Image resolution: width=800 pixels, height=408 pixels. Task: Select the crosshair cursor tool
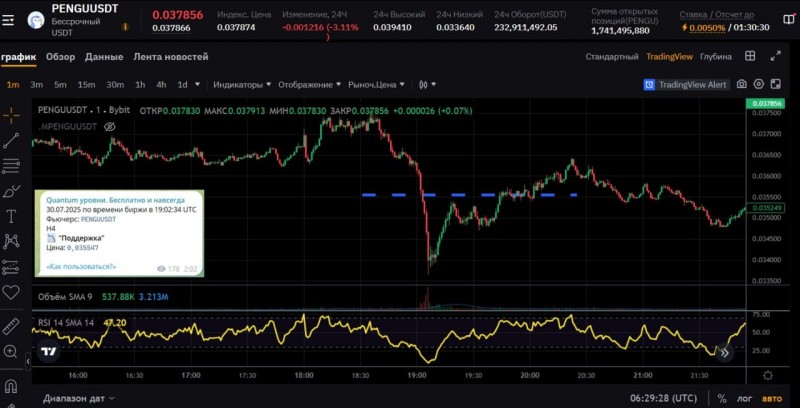pyautogui.click(x=11, y=115)
